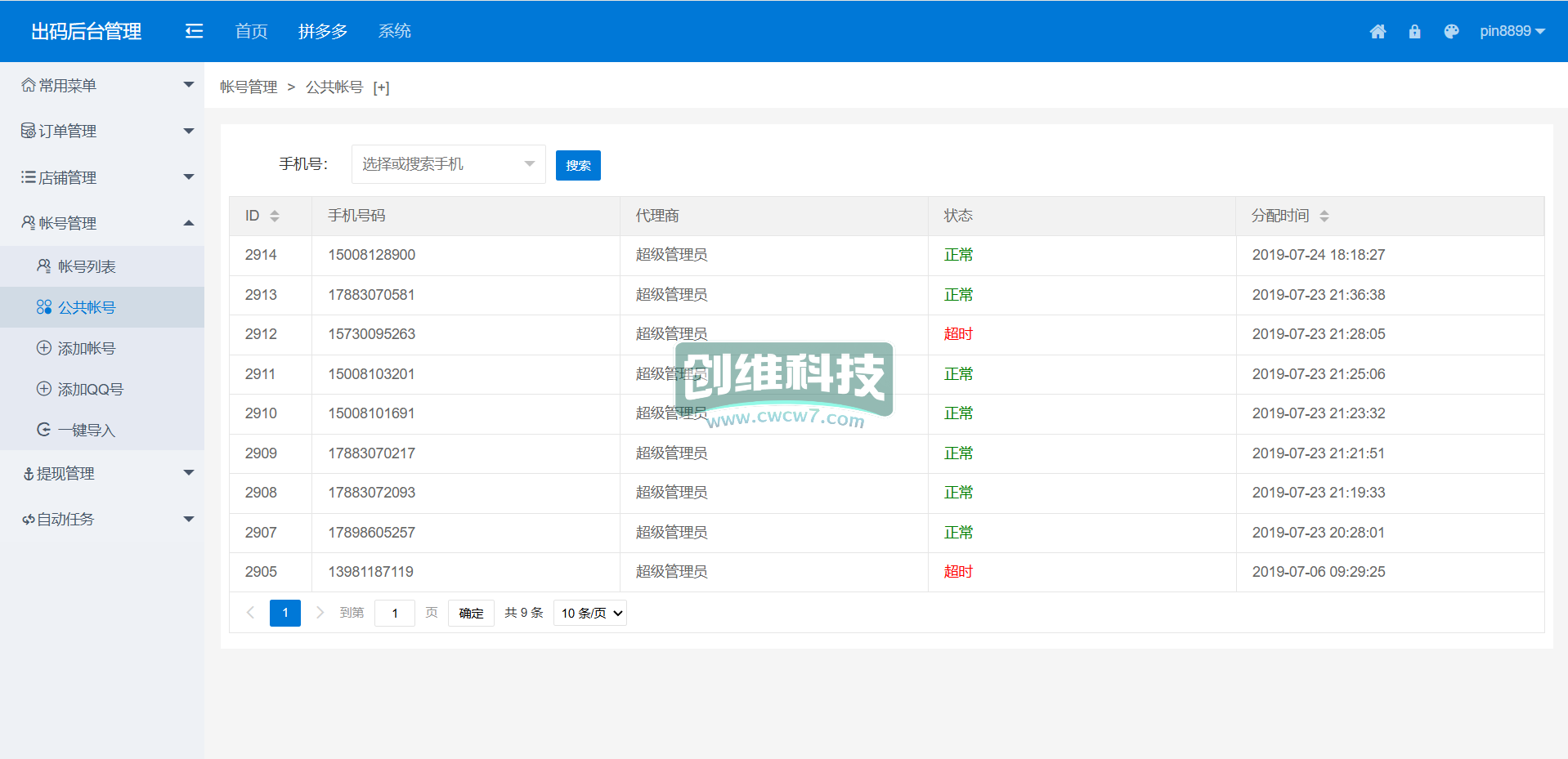Switch to the 拼多多 top menu
This screenshot has width=1568, height=759.
click(323, 31)
